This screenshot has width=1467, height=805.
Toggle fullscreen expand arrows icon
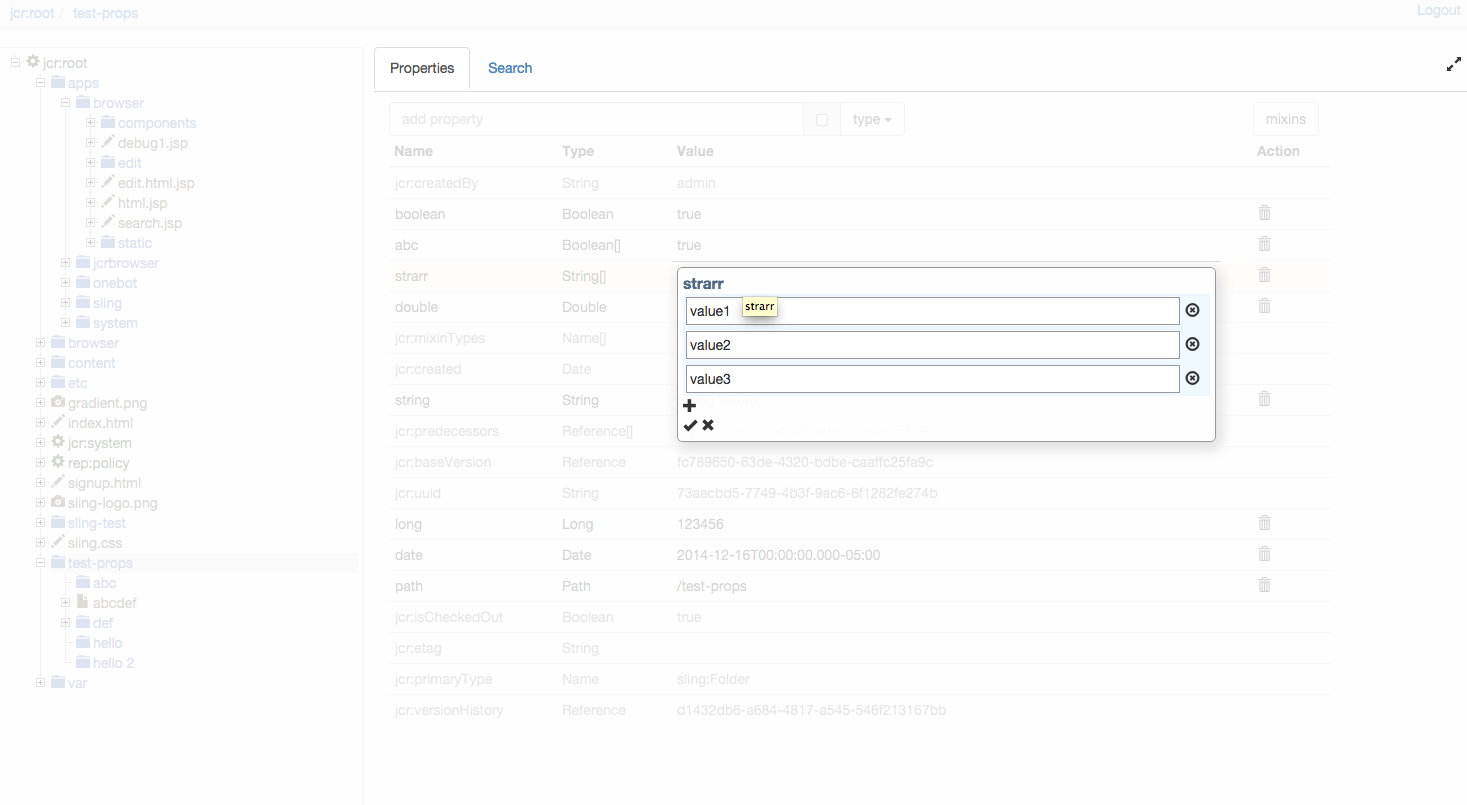pos(1454,65)
